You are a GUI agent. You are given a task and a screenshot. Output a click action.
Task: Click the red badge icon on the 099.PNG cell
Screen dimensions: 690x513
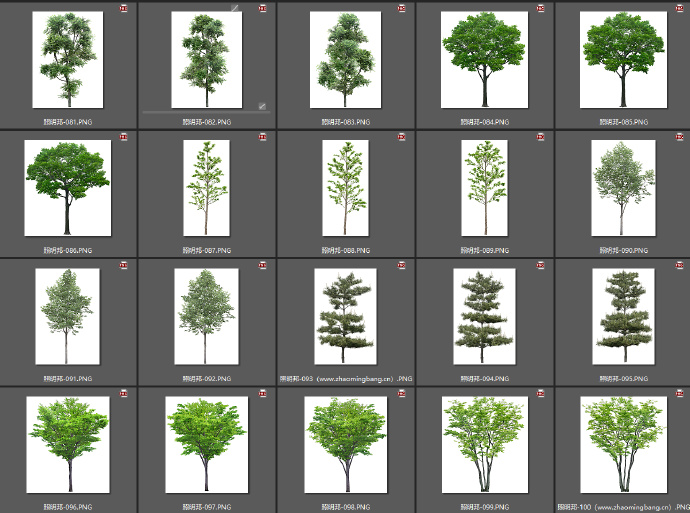pyautogui.click(x=540, y=394)
